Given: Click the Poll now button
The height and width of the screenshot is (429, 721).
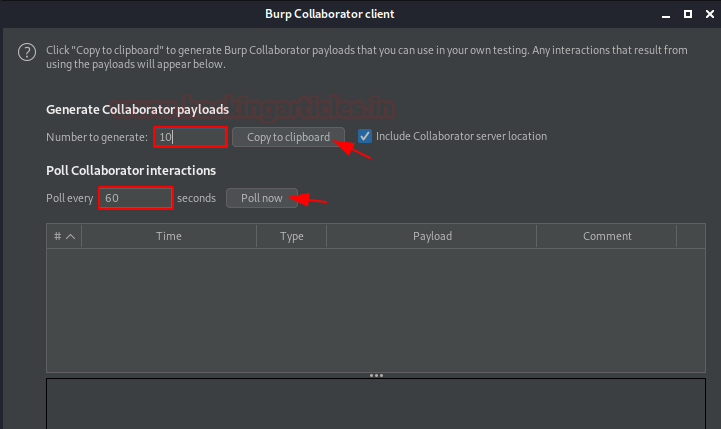Looking at the screenshot, I should 262,198.
